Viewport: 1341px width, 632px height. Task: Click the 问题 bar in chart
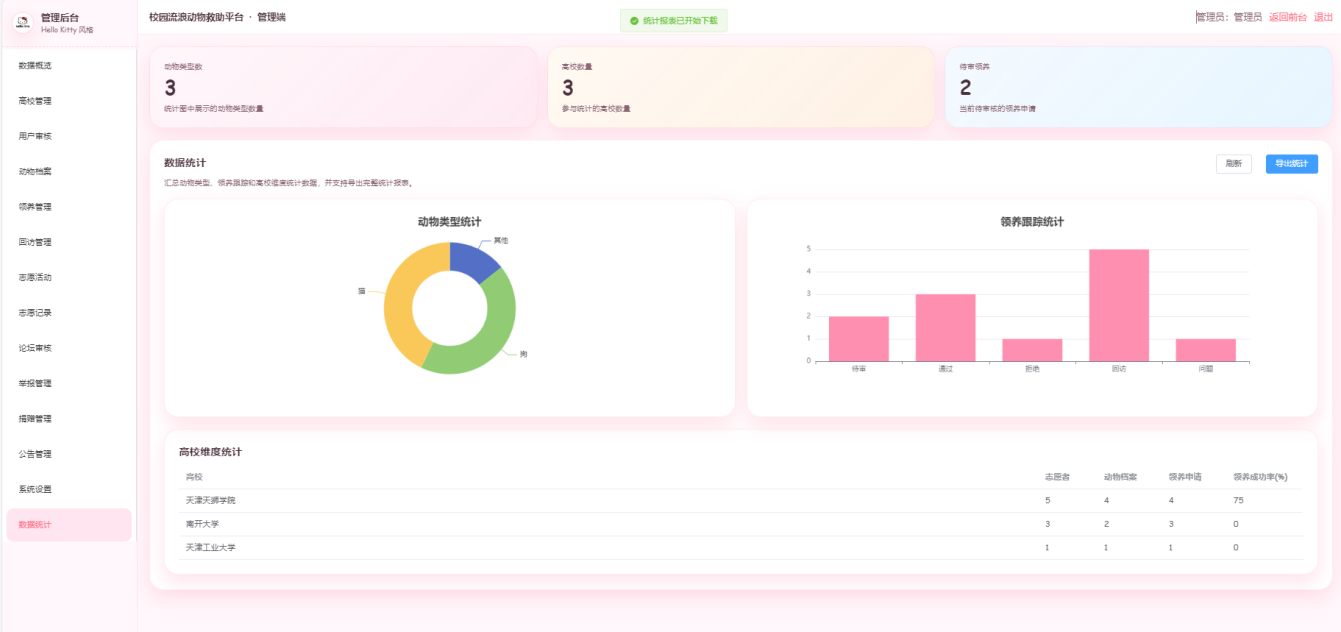pos(1206,350)
